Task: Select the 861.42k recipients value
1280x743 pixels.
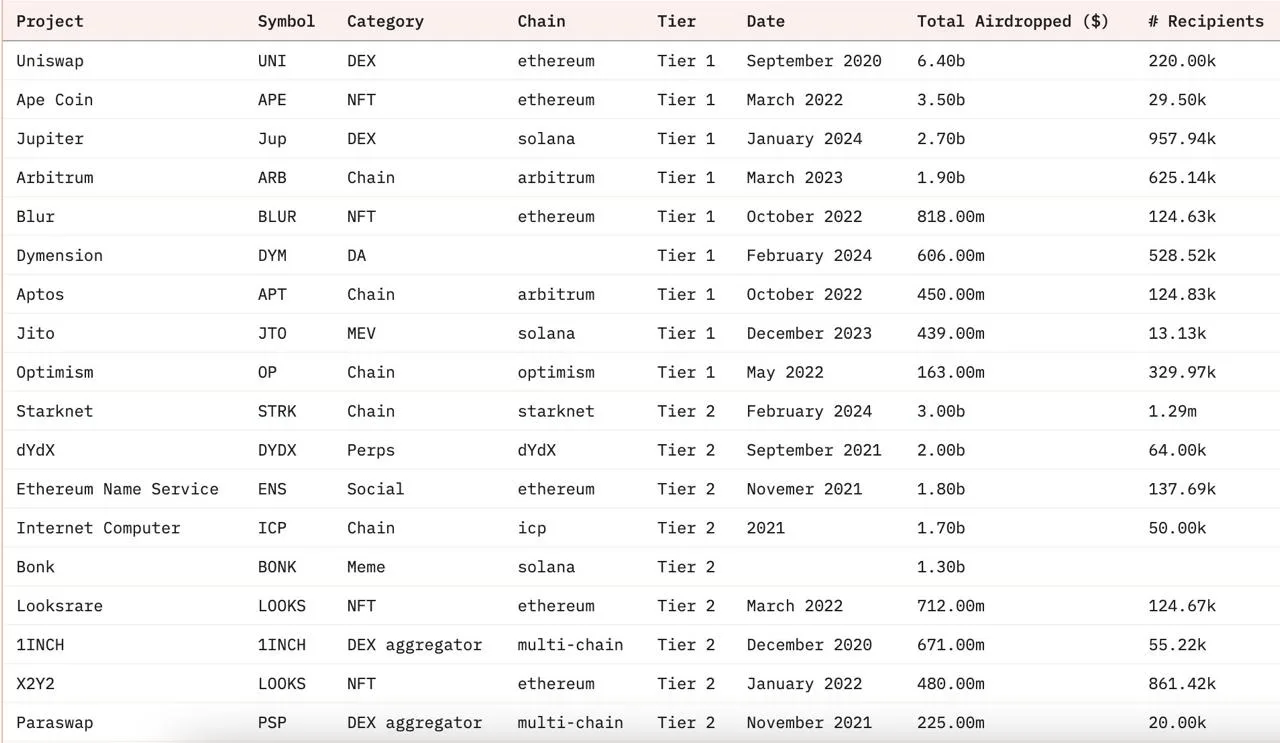Action: click(1182, 685)
